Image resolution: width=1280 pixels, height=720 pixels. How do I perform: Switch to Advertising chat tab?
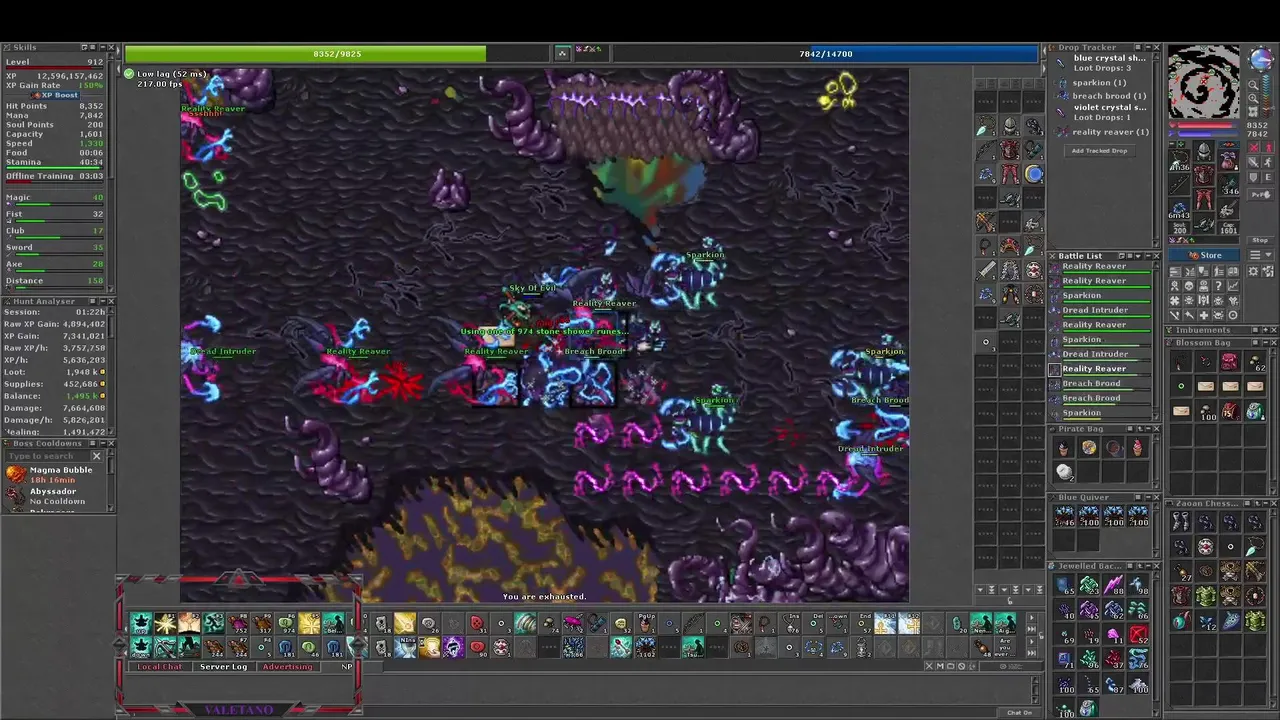pos(288,667)
